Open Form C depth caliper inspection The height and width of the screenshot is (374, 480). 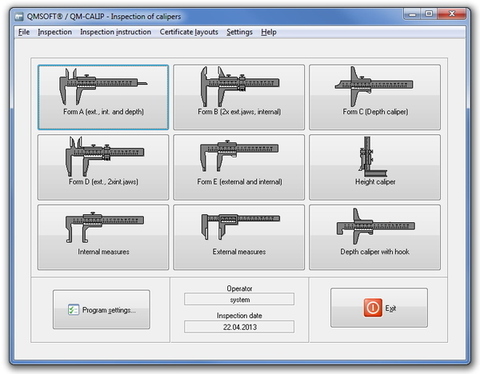click(375, 97)
